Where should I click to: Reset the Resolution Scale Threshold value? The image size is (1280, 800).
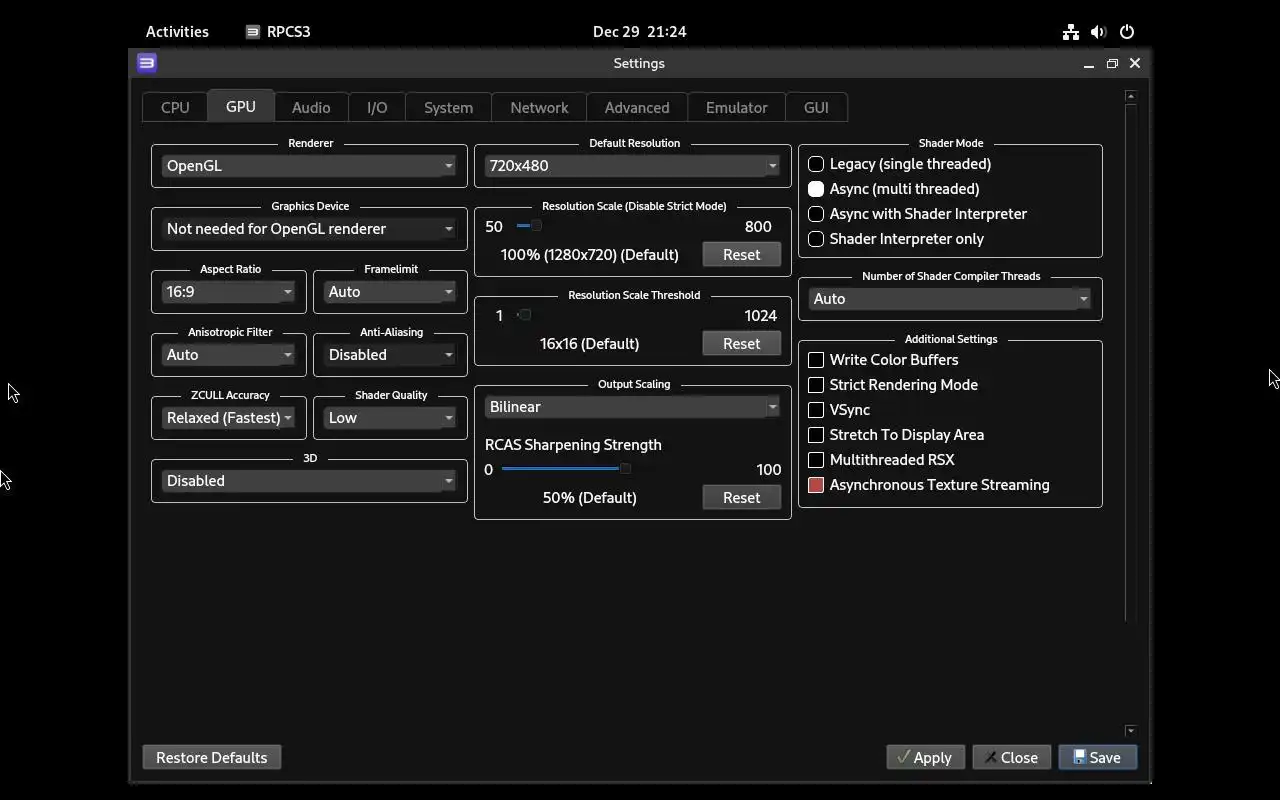click(741, 344)
